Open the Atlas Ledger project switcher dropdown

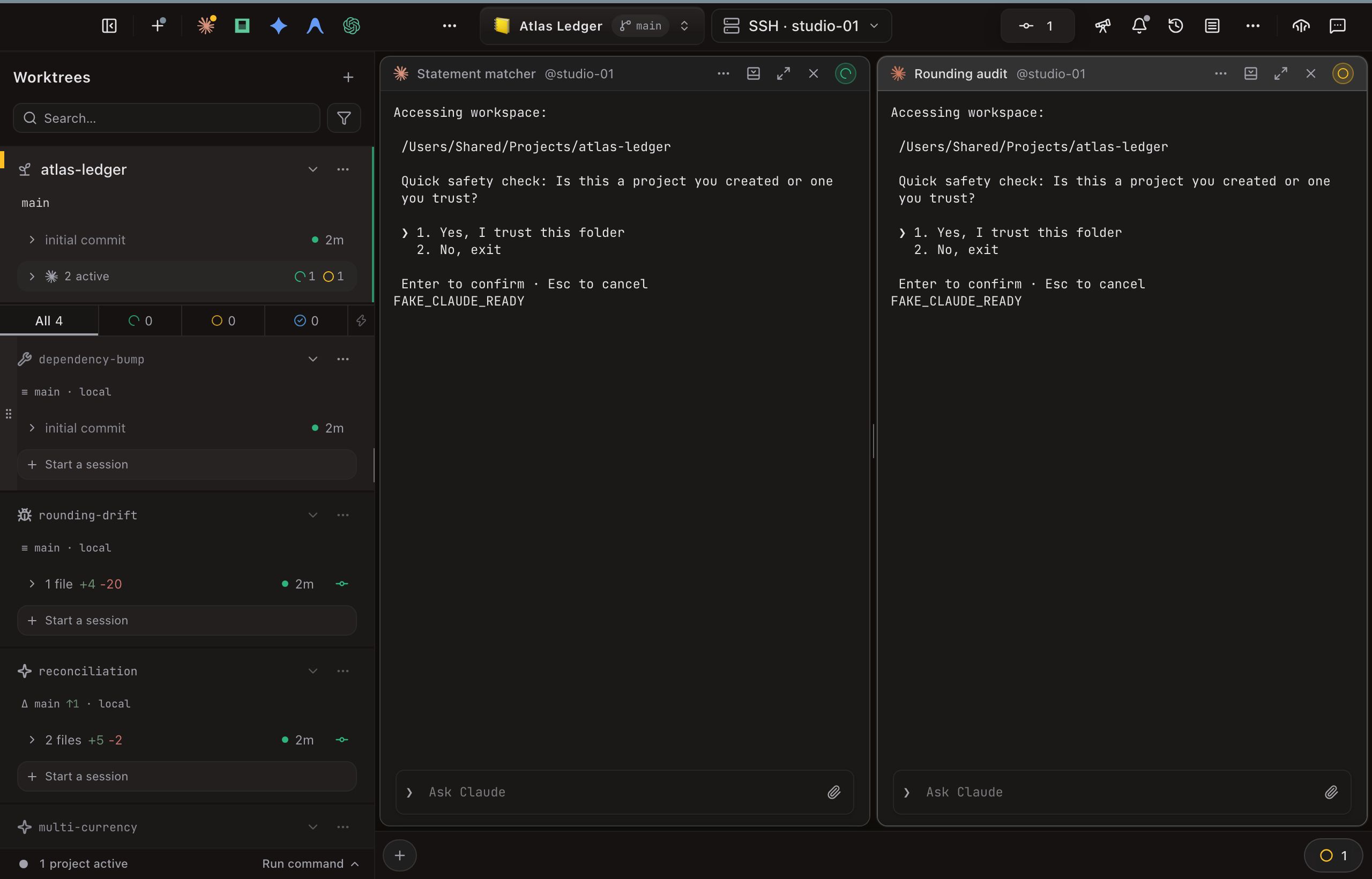[x=592, y=26]
